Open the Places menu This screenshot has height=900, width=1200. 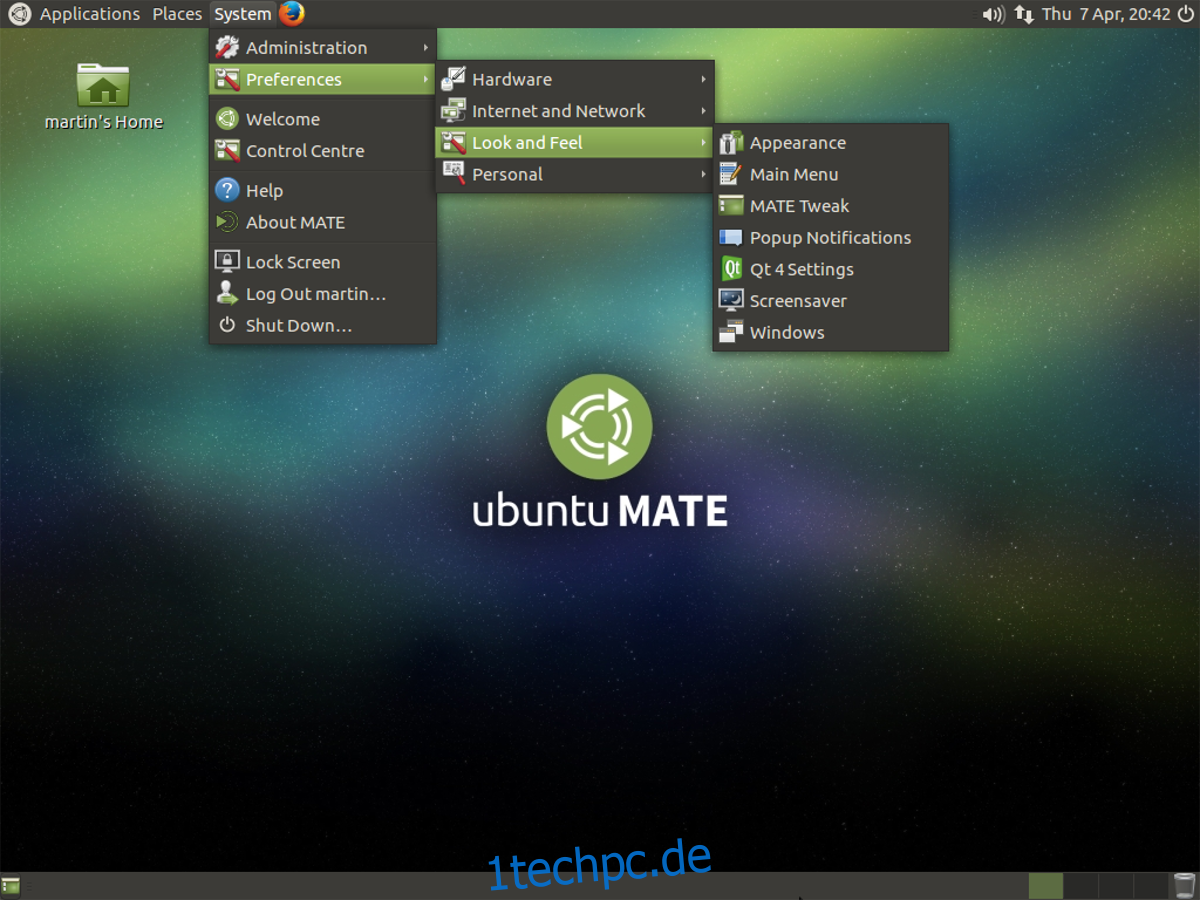coord(177,14)
